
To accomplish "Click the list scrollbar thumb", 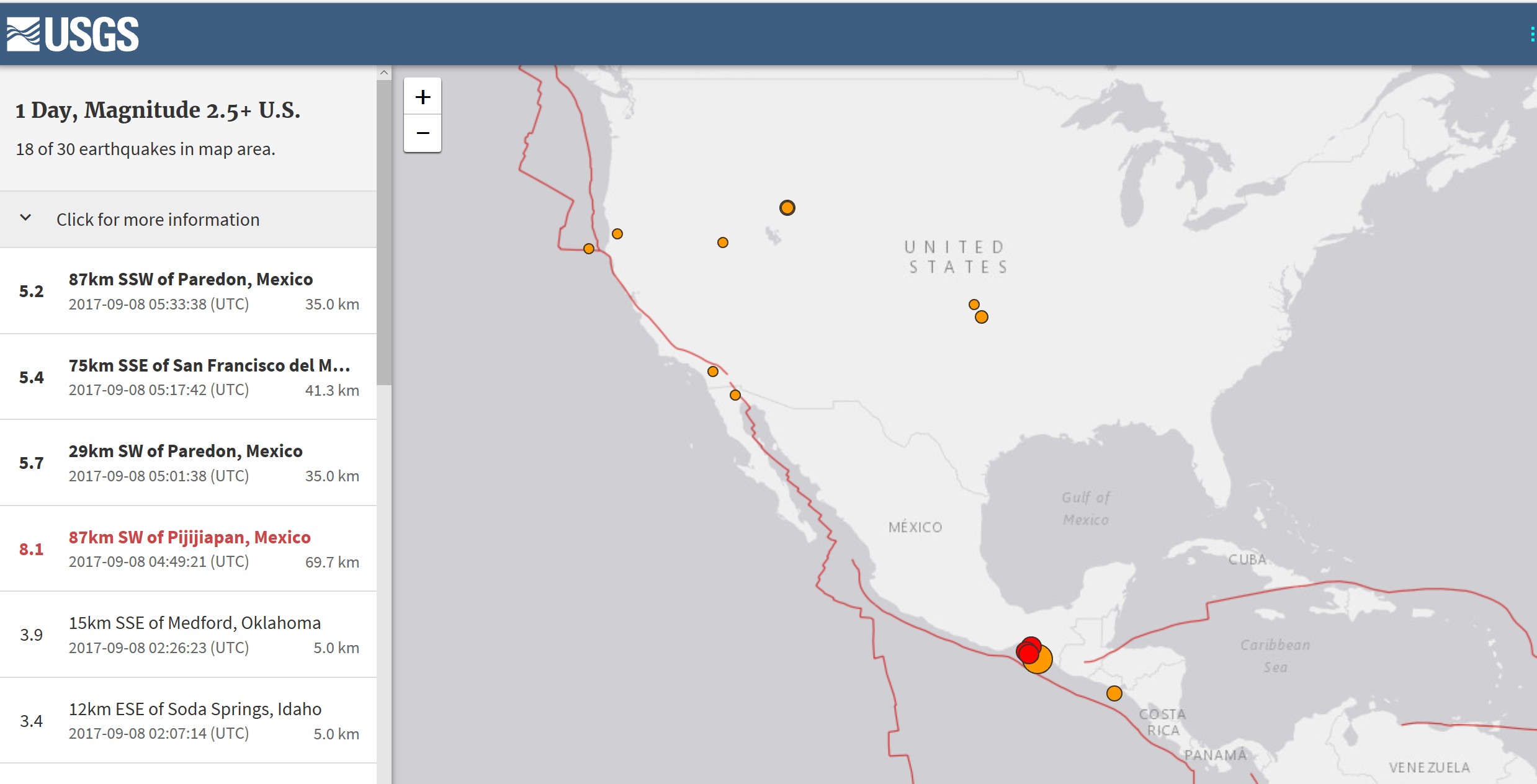I will pos(384,233).
